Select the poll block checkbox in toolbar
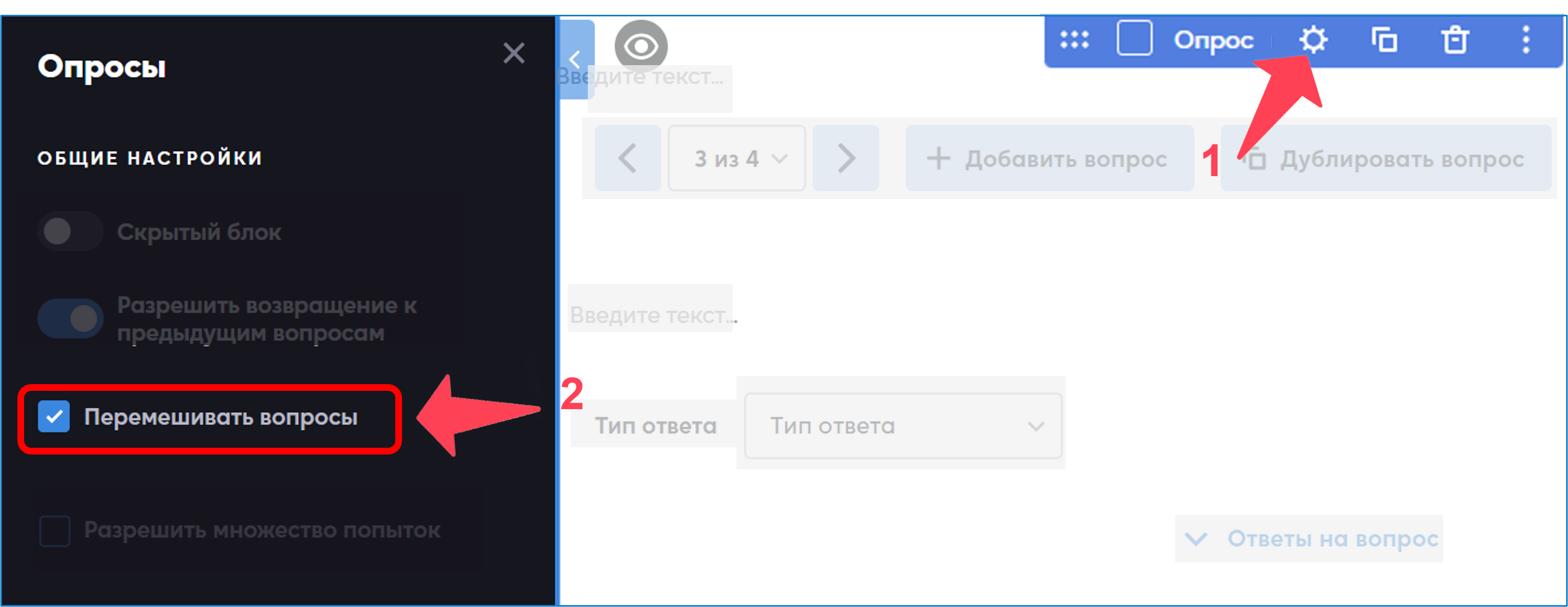The image size is (1568, 607). pyautogui.click(x=1134, y=38)
